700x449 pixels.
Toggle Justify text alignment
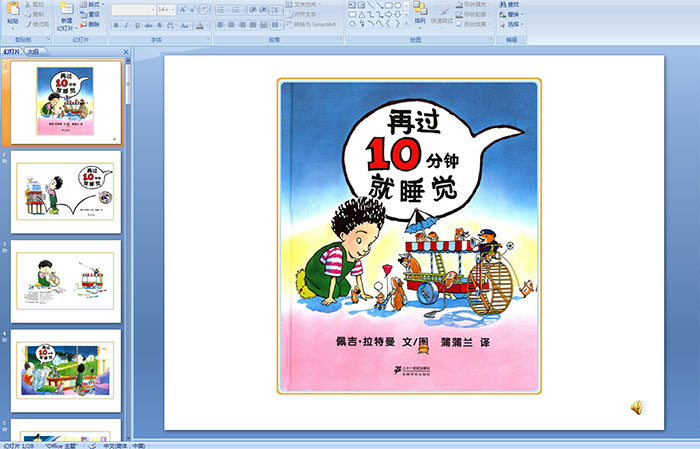click(x=253, y=25)
